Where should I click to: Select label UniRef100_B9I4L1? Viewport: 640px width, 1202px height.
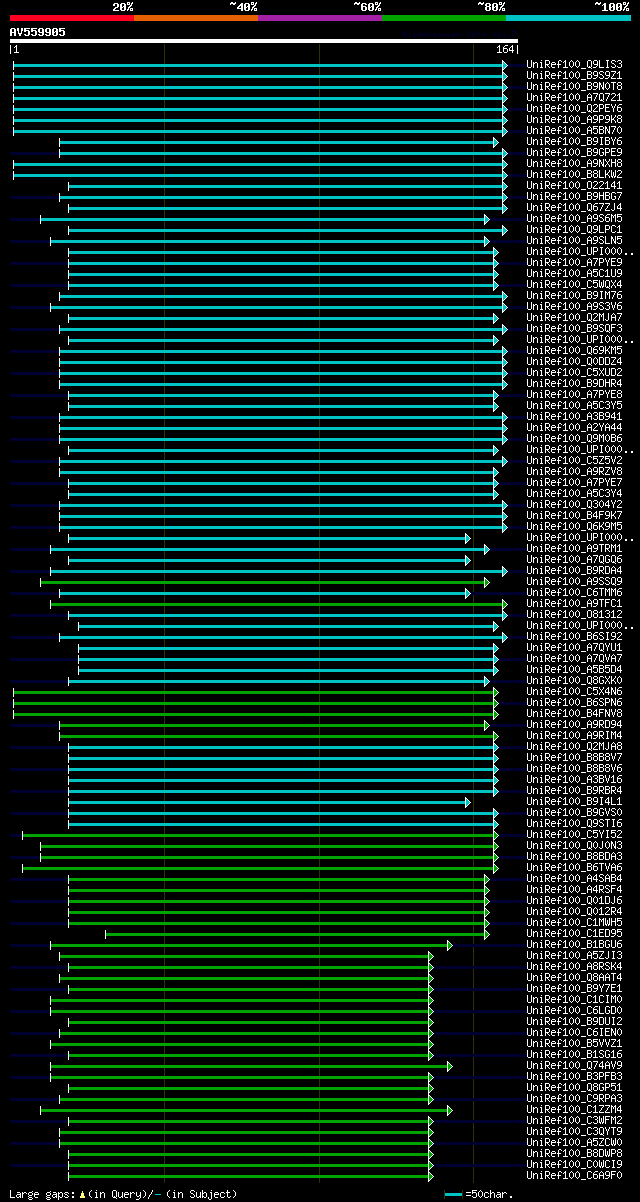pos(575,802)
